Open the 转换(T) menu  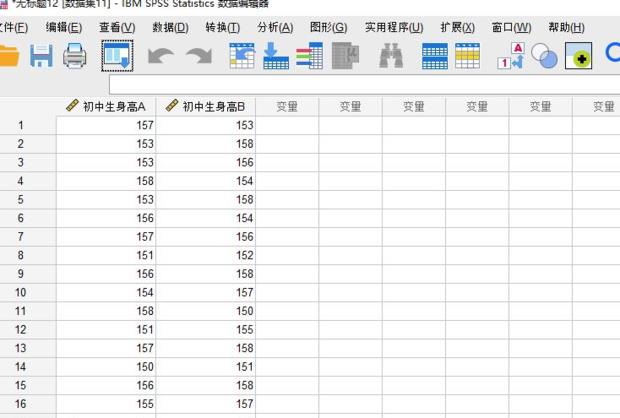222,27
